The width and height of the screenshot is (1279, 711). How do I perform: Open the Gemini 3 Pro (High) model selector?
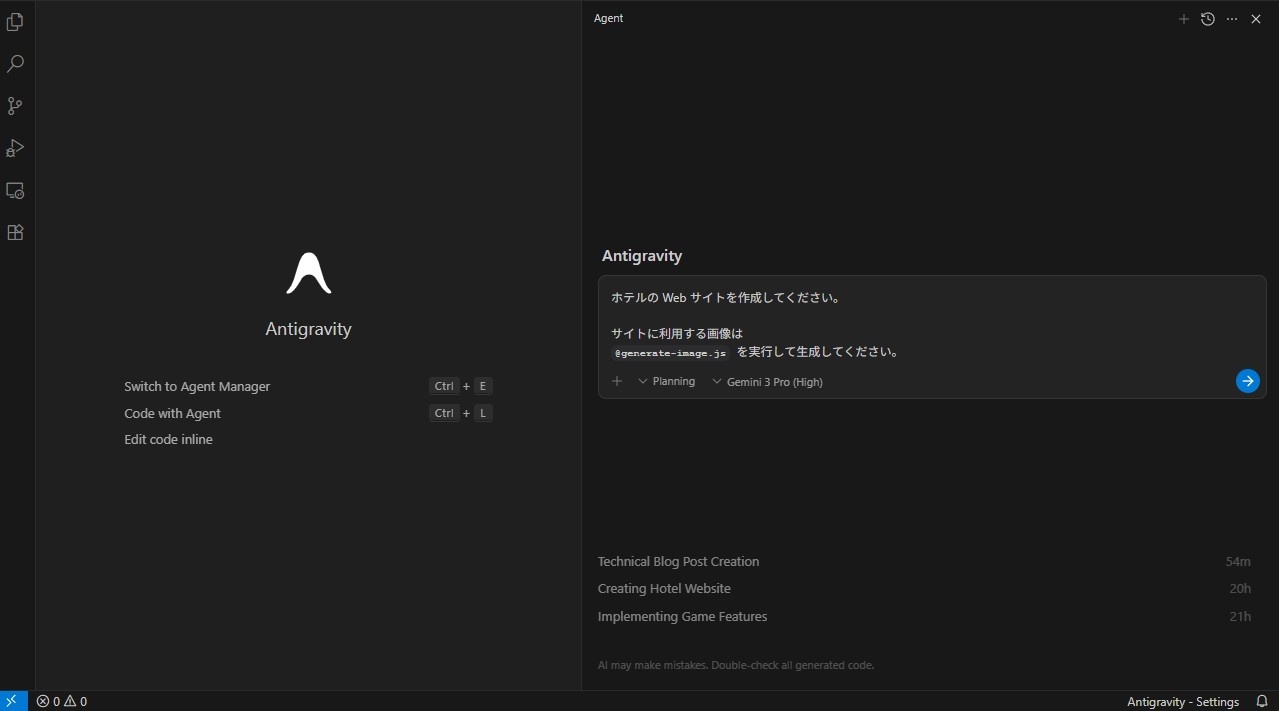[x=768, y=382]
